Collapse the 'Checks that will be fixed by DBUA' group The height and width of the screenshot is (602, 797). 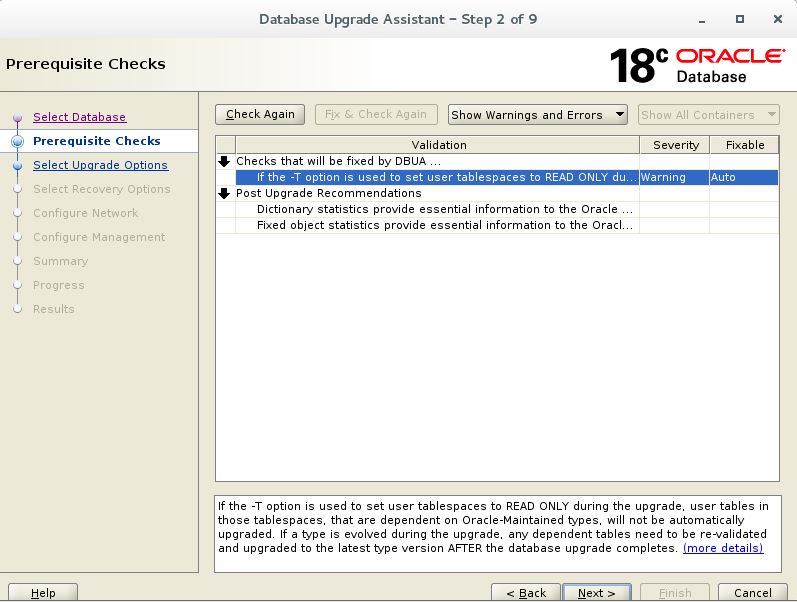[x=224, y=161]
